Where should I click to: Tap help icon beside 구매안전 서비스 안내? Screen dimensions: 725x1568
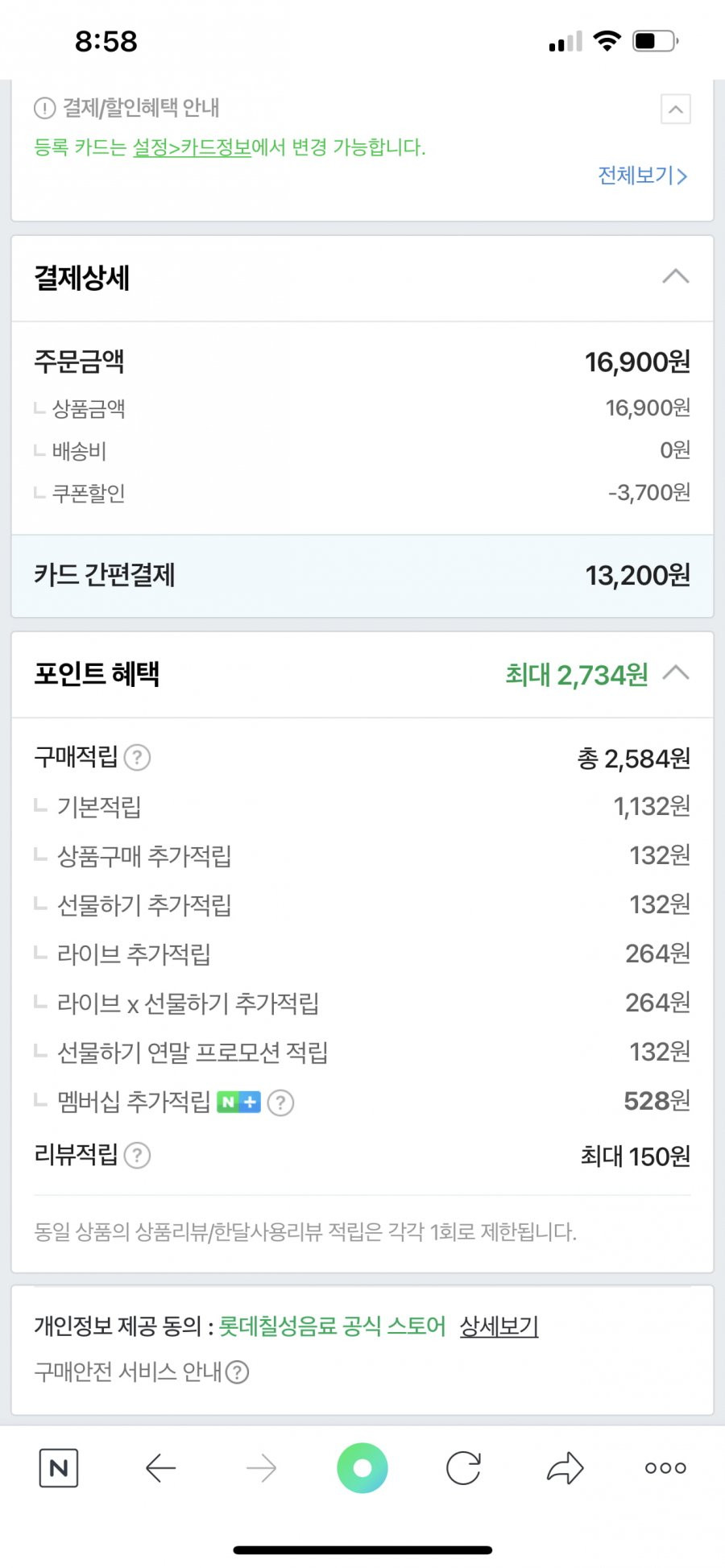[237, 1371]
